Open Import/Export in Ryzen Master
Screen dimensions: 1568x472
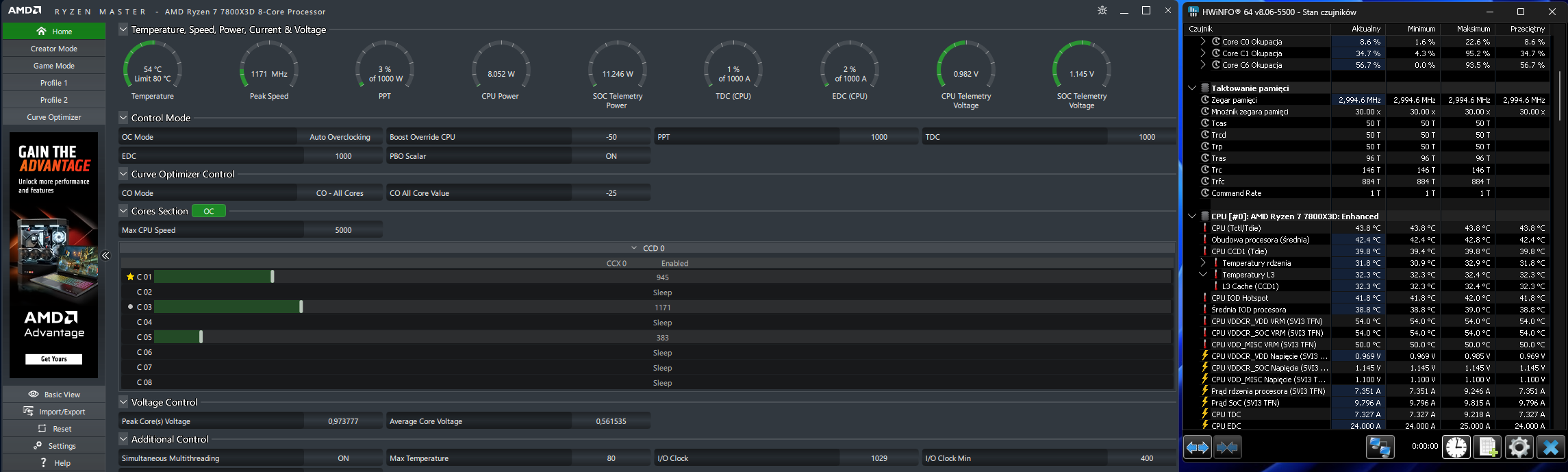[54, 412]
